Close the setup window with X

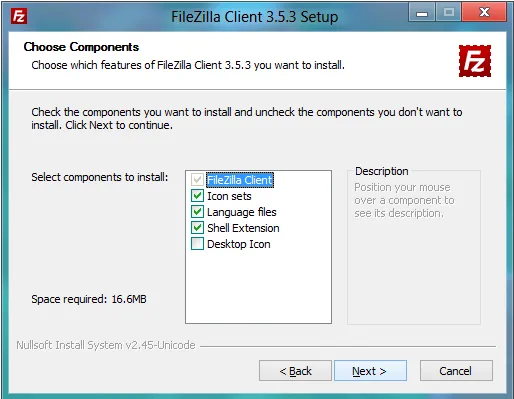484,13
